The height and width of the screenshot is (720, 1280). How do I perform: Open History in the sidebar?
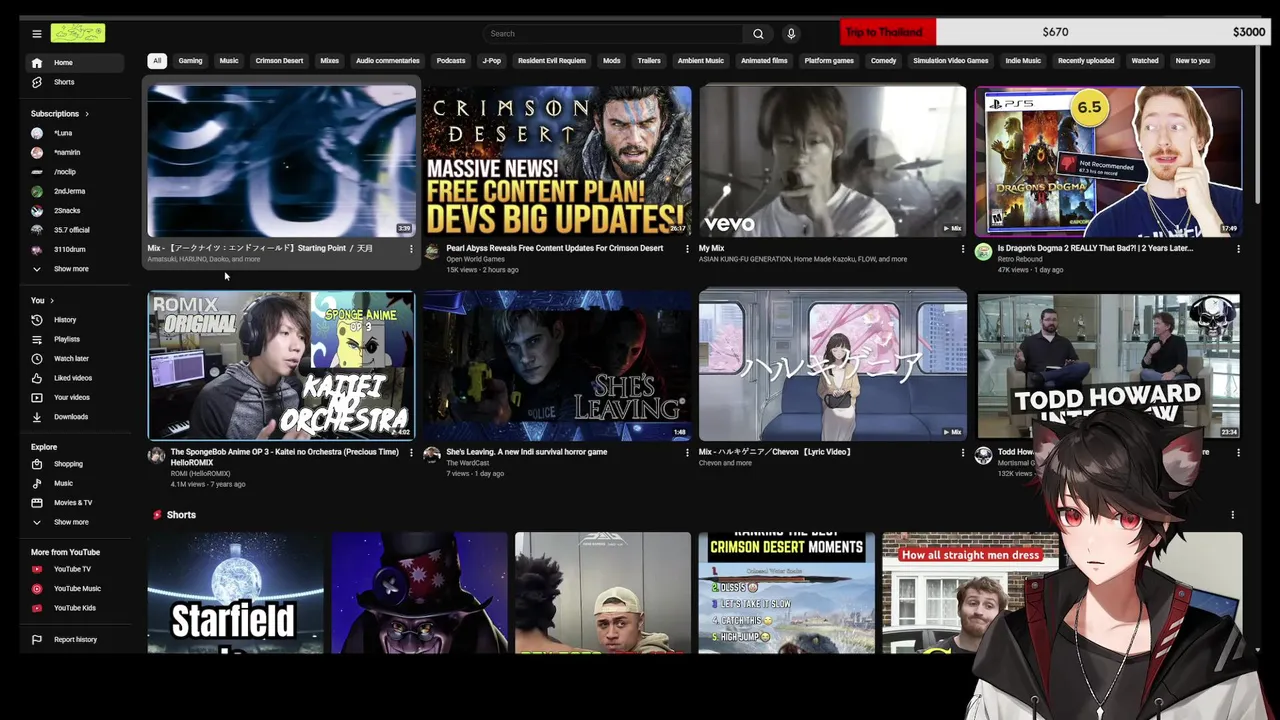[x=75, y=320]
